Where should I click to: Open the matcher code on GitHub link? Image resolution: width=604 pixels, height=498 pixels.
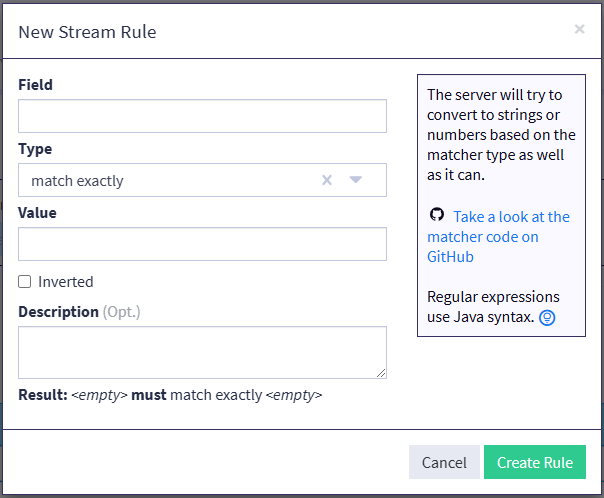coord(498,236)
